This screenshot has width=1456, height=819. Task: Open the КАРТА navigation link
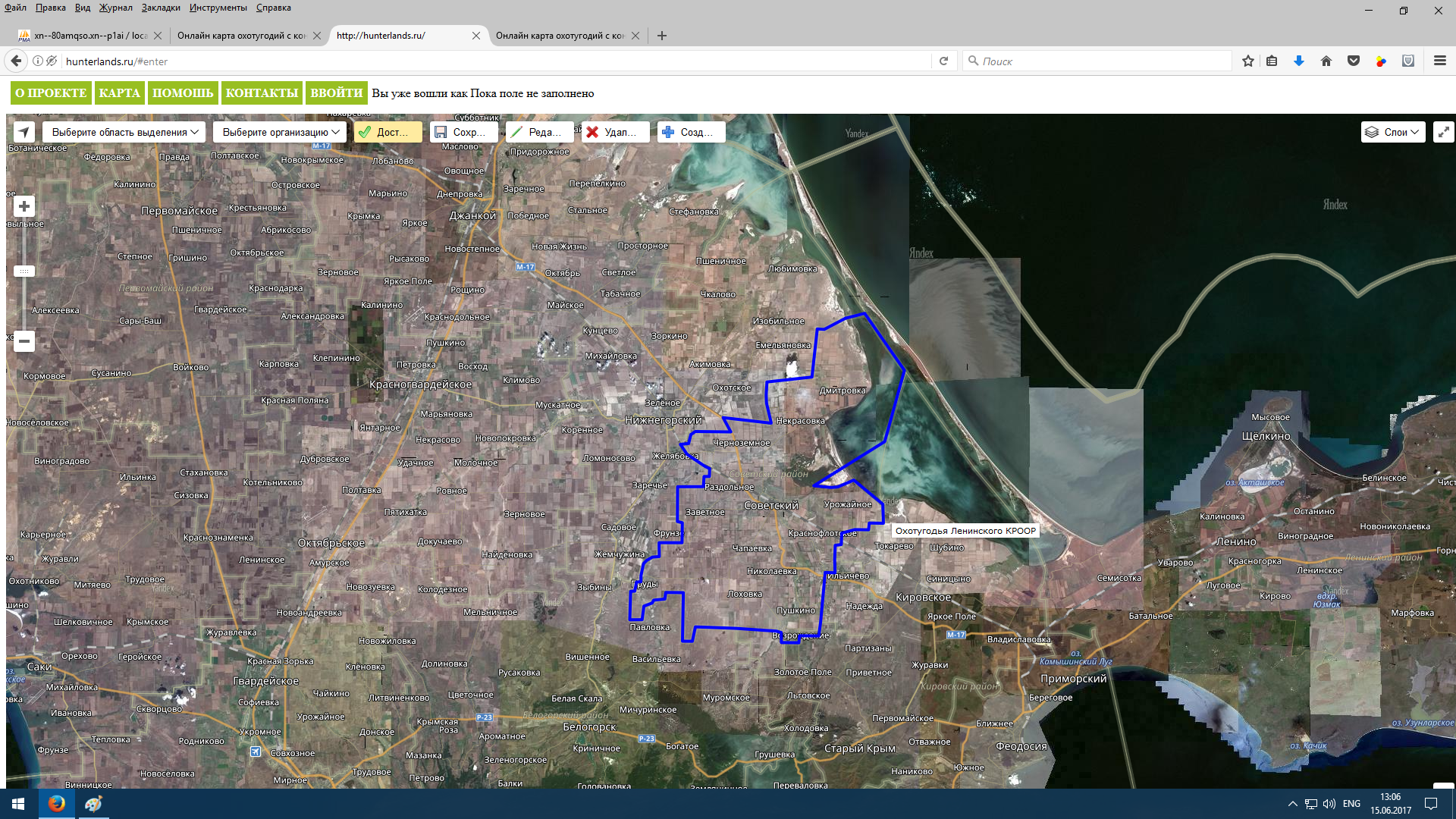(119, 93)
